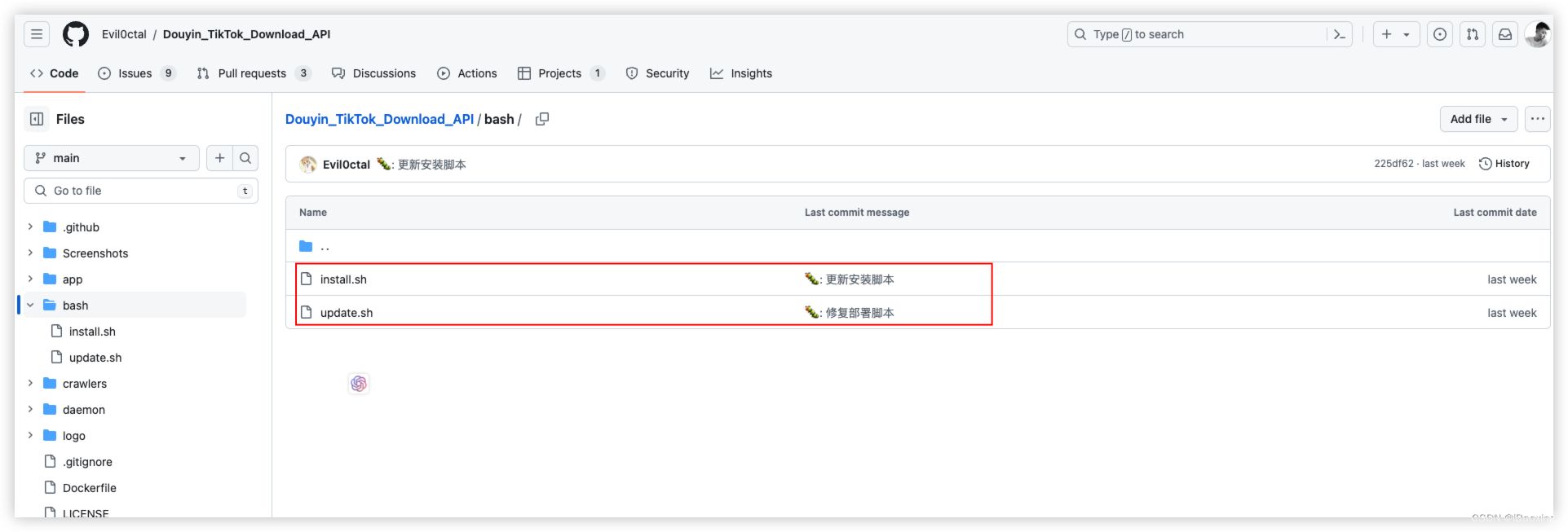Collapse the Files tree side panel
The height and width of the screenshot is (532, 1568).
(37, 119)
